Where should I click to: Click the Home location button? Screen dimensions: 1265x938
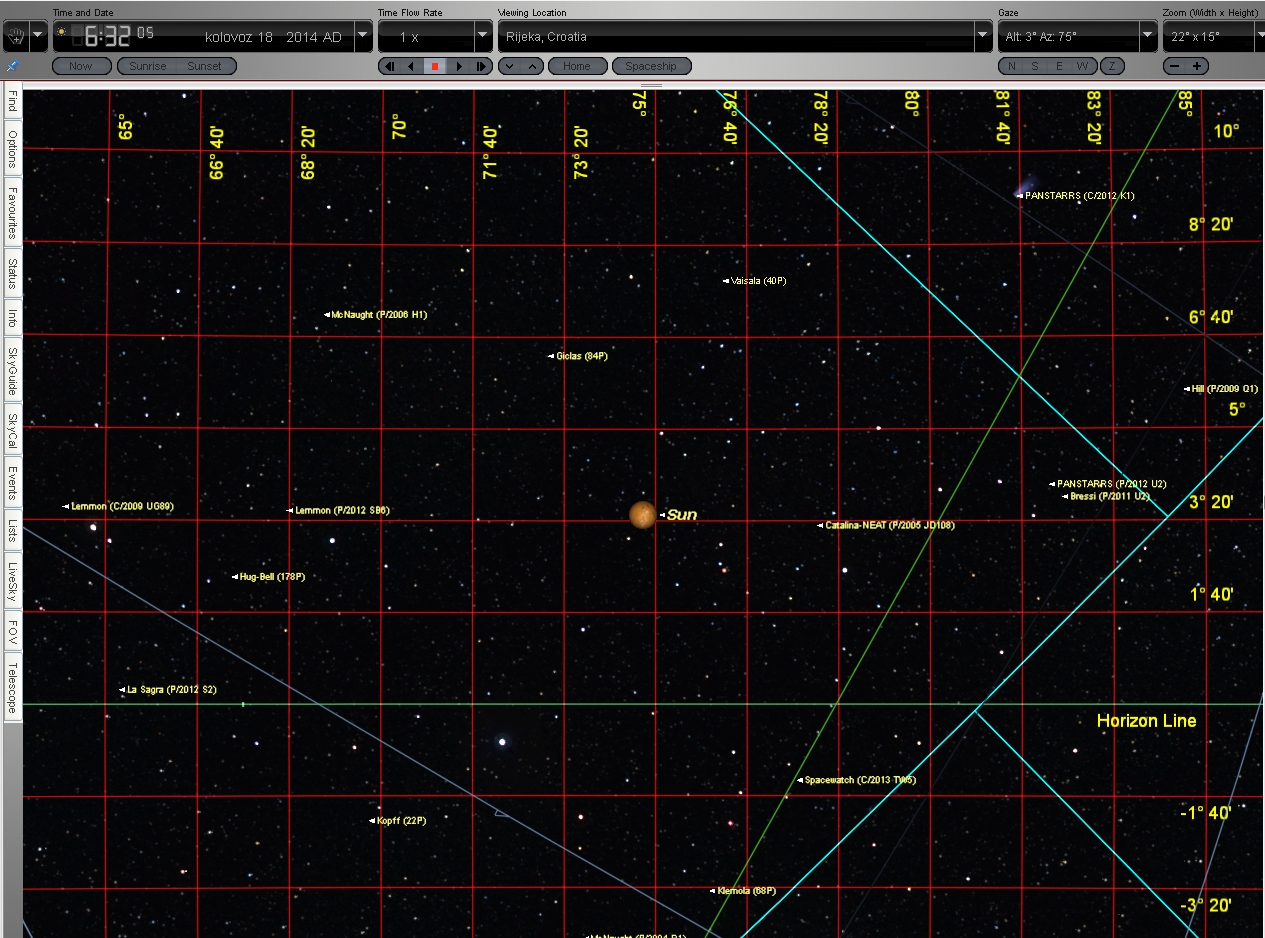[576, 66]
